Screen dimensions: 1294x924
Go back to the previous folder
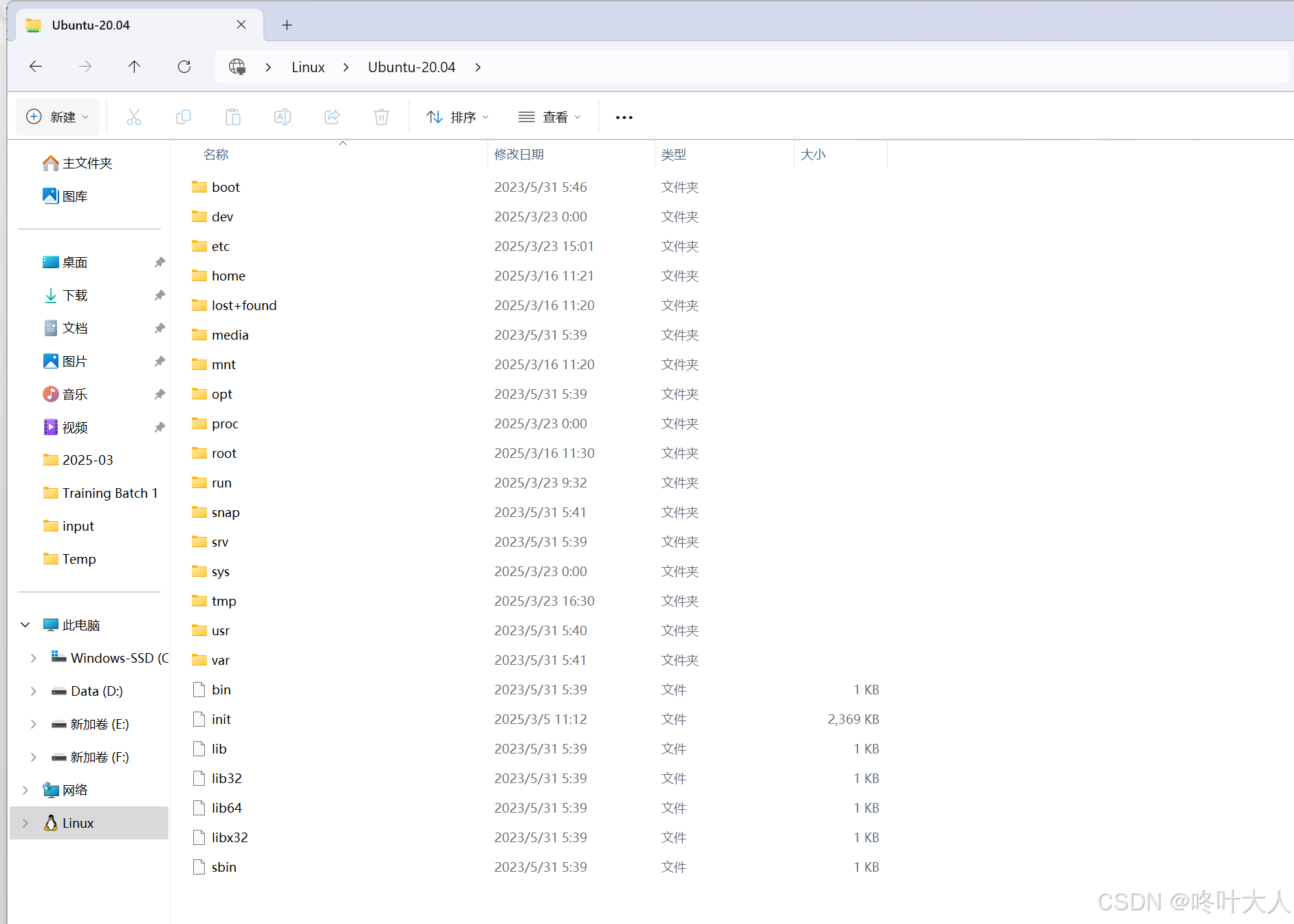click(36, 67)
